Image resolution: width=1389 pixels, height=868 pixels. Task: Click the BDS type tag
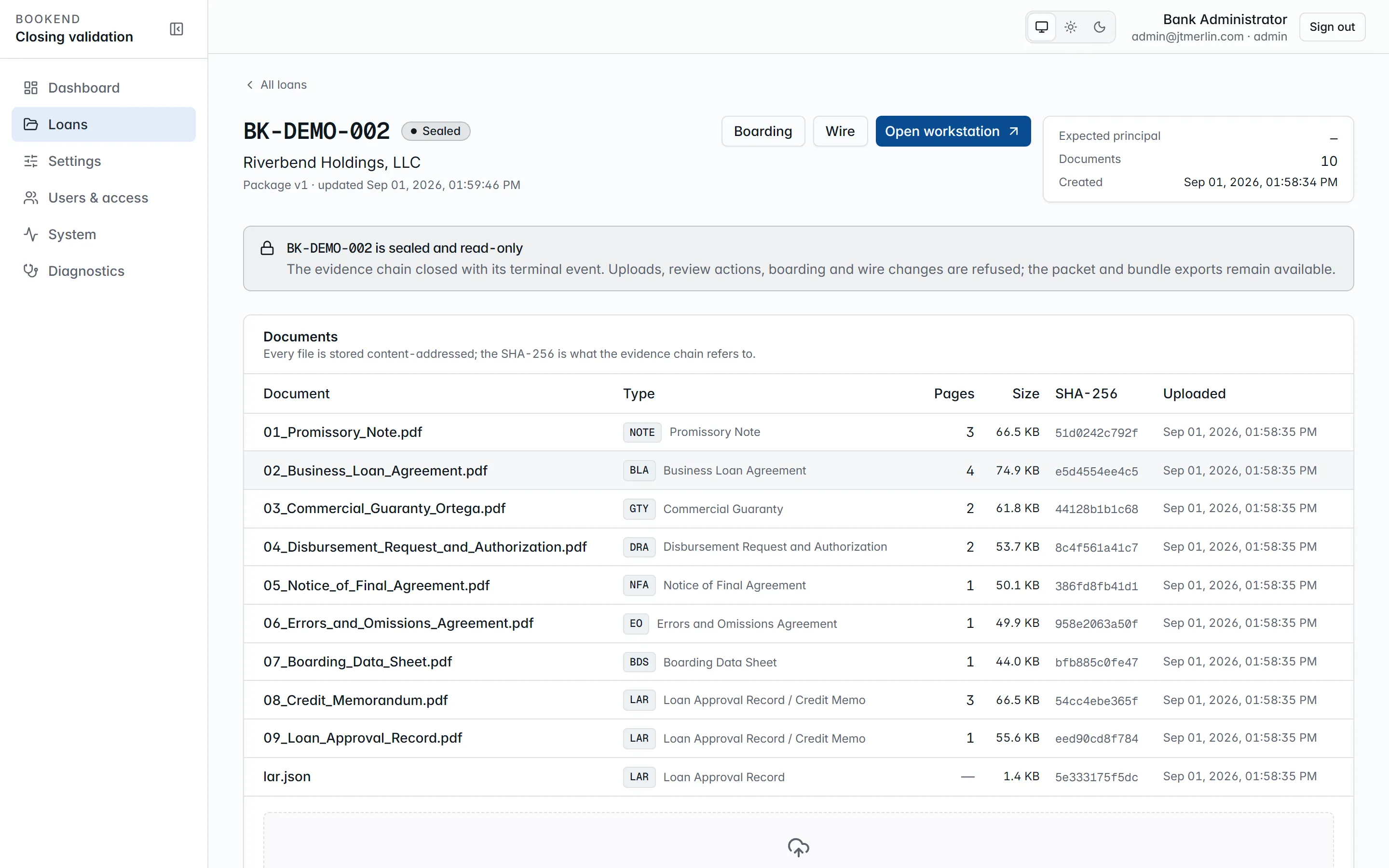639,662
